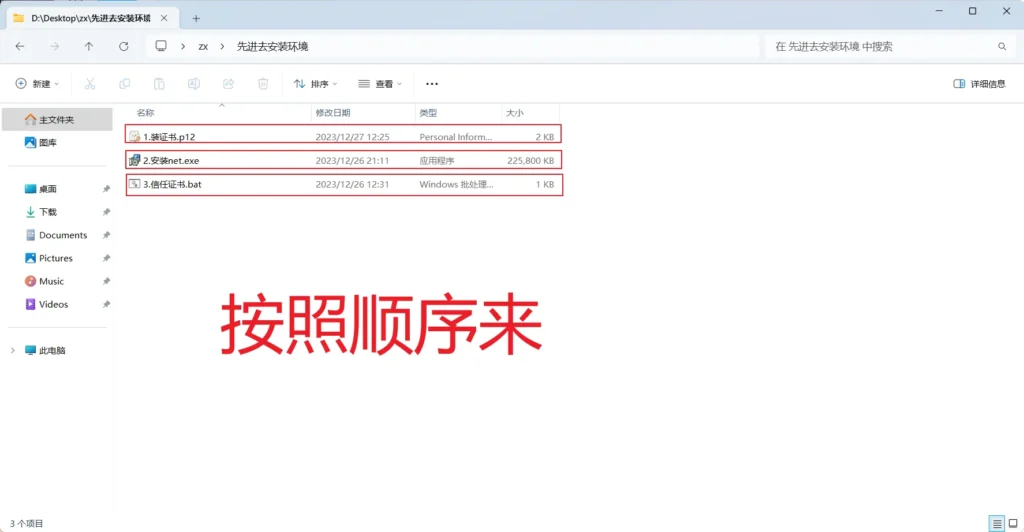Open the 查看 view menu
The image size is (1024, 532).
coord(380,84)
